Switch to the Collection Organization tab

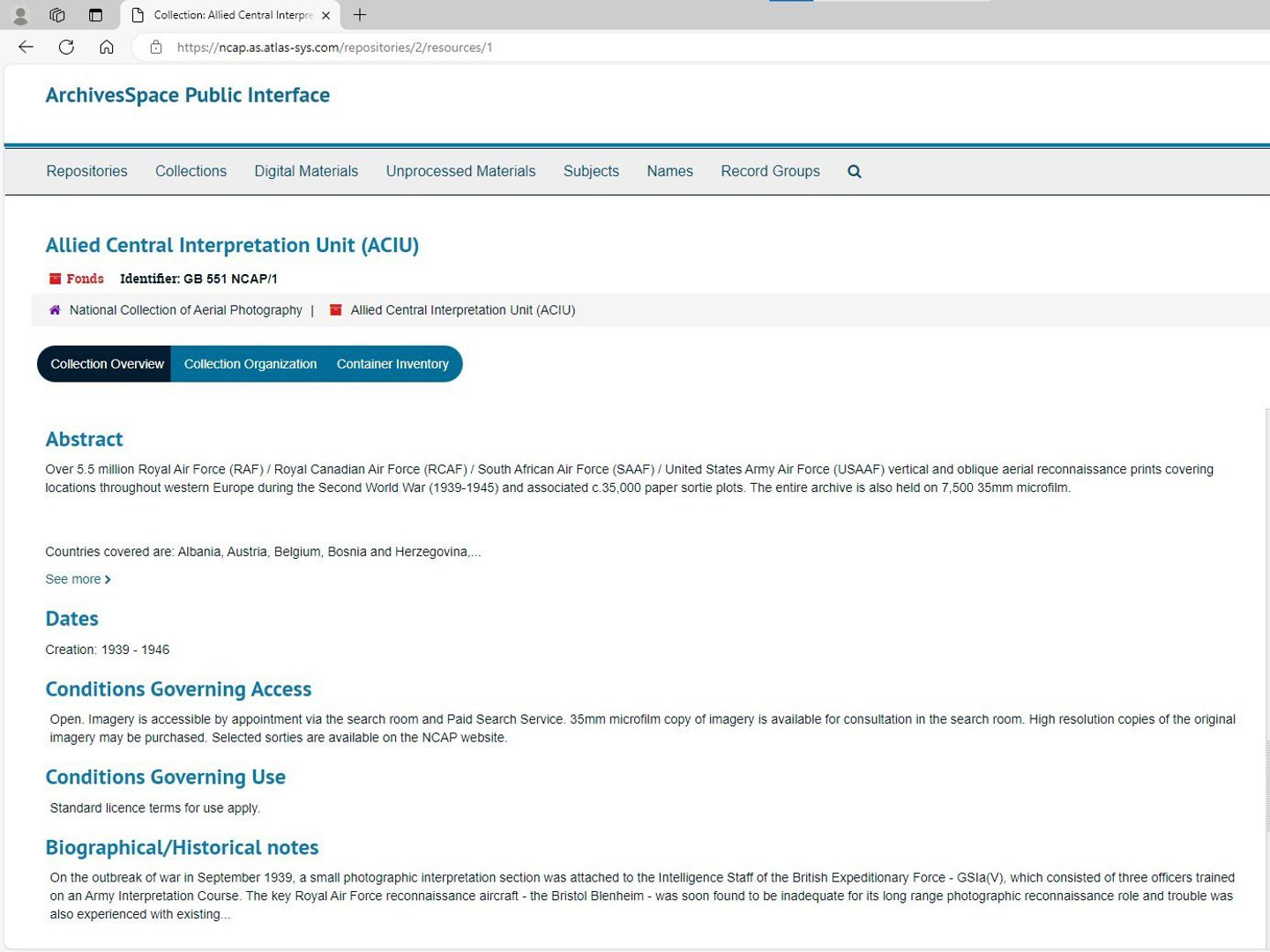[250, 363]
